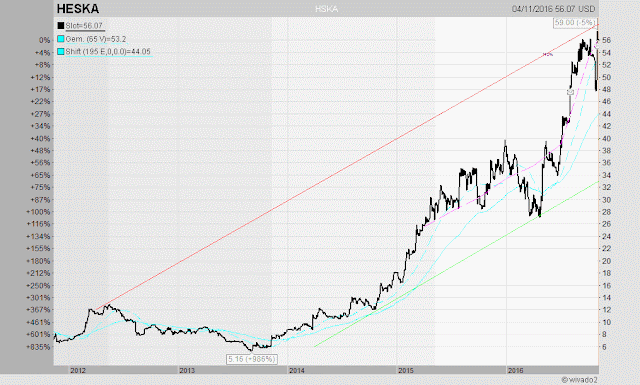The image size is (640, 385).
Task: Click the +12% label on the percent axis
Action: point(41,77)
